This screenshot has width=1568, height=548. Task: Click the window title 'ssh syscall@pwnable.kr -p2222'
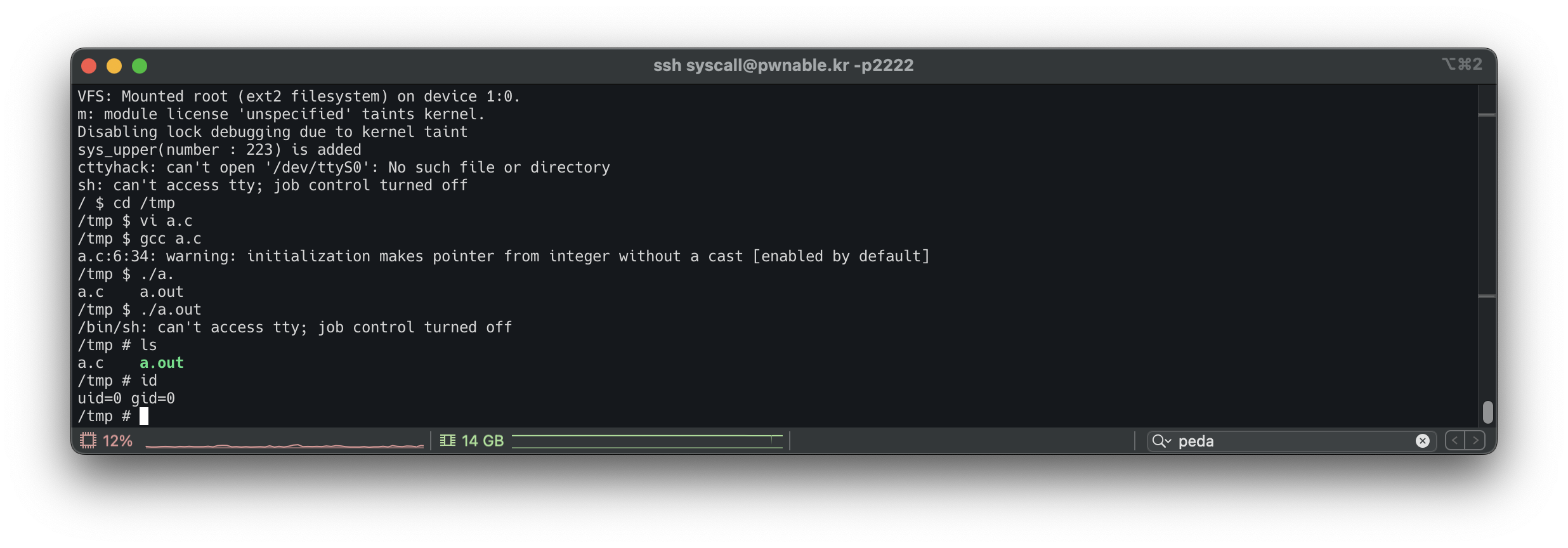(783, 65)
